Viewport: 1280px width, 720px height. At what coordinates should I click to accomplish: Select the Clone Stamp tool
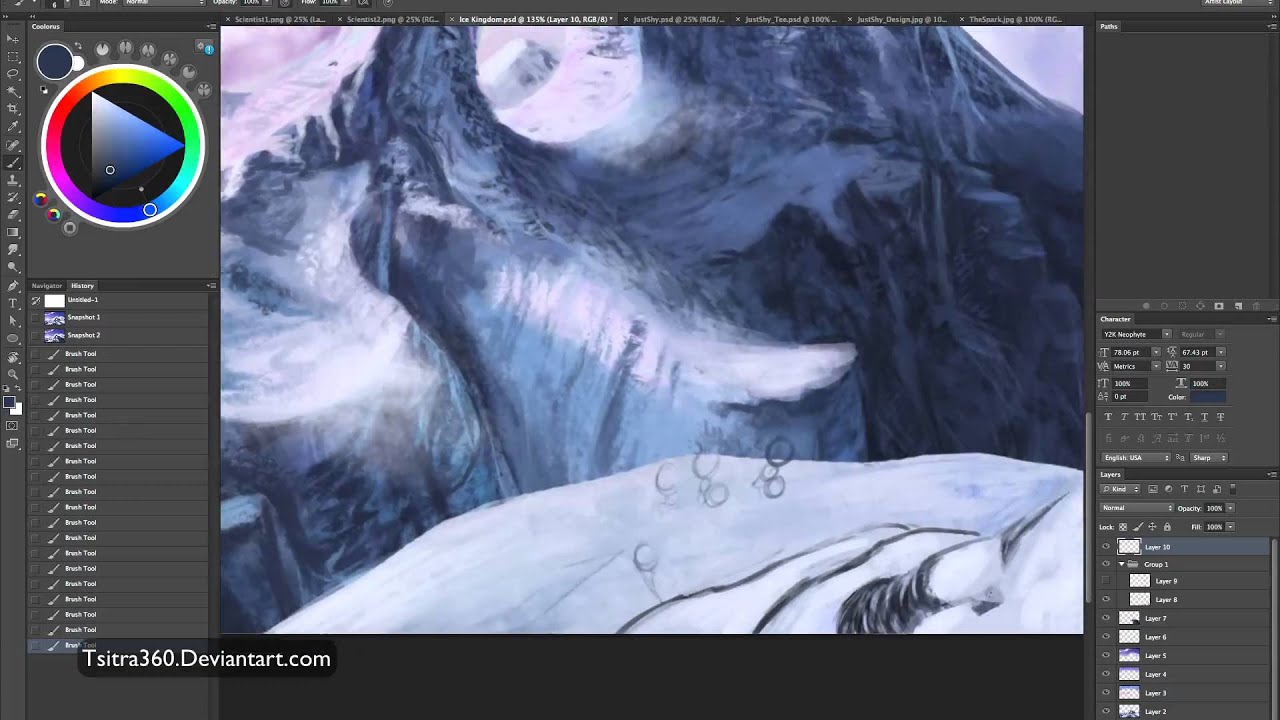coord(13,180)
